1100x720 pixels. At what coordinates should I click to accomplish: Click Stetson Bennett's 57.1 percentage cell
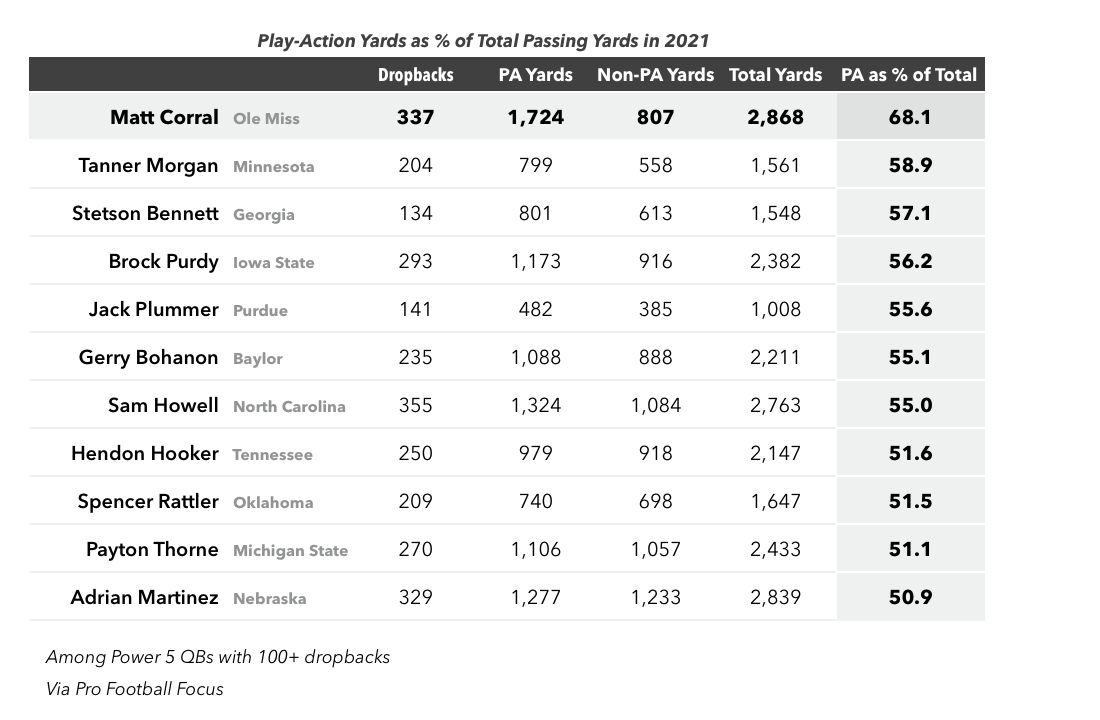pos(911,213)
